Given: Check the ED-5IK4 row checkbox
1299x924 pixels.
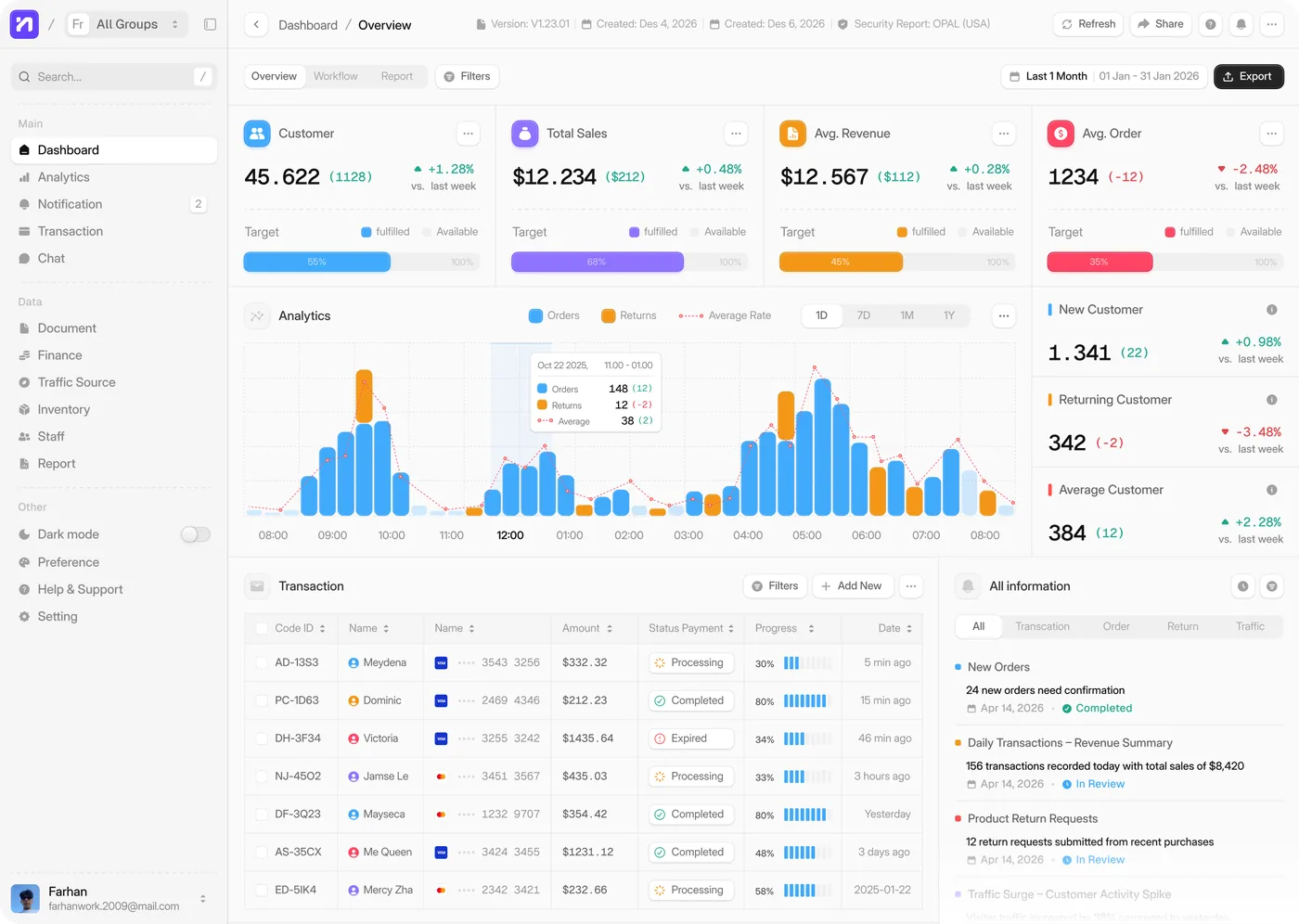Looking at the screenshot, I should tap(262, 890).
